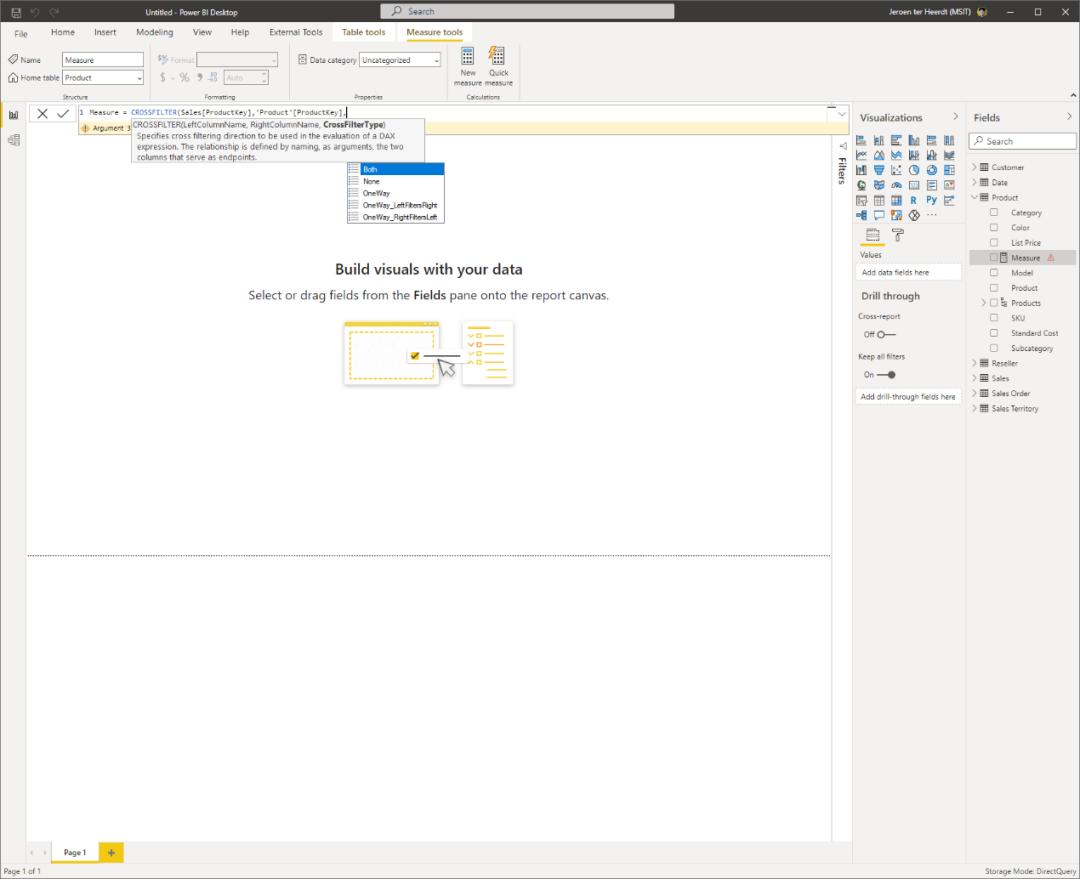Open the External Tools ribbon tab

point(295,31)
